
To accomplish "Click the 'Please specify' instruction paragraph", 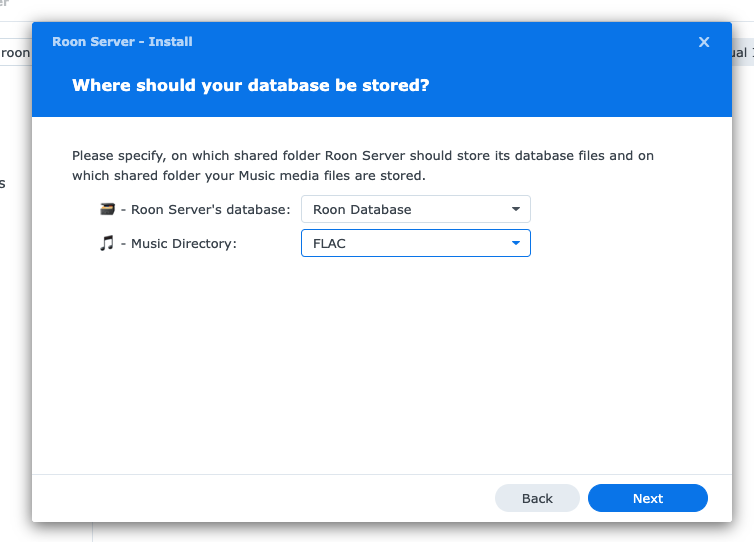I will (x=363, y=166).
